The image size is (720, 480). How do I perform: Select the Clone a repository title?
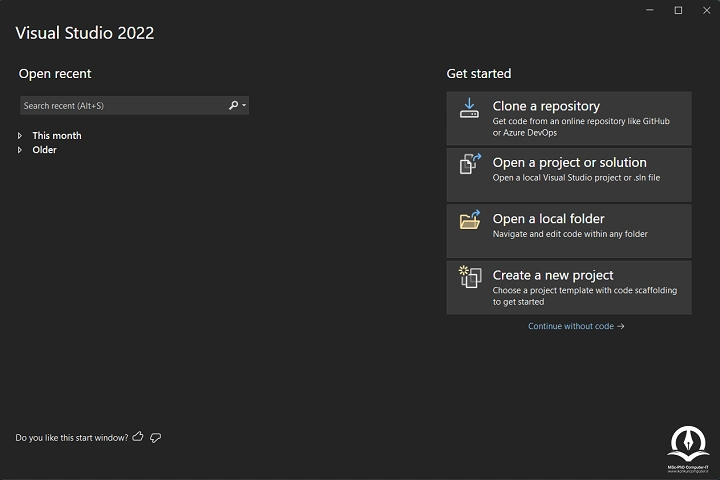(546, 106)
